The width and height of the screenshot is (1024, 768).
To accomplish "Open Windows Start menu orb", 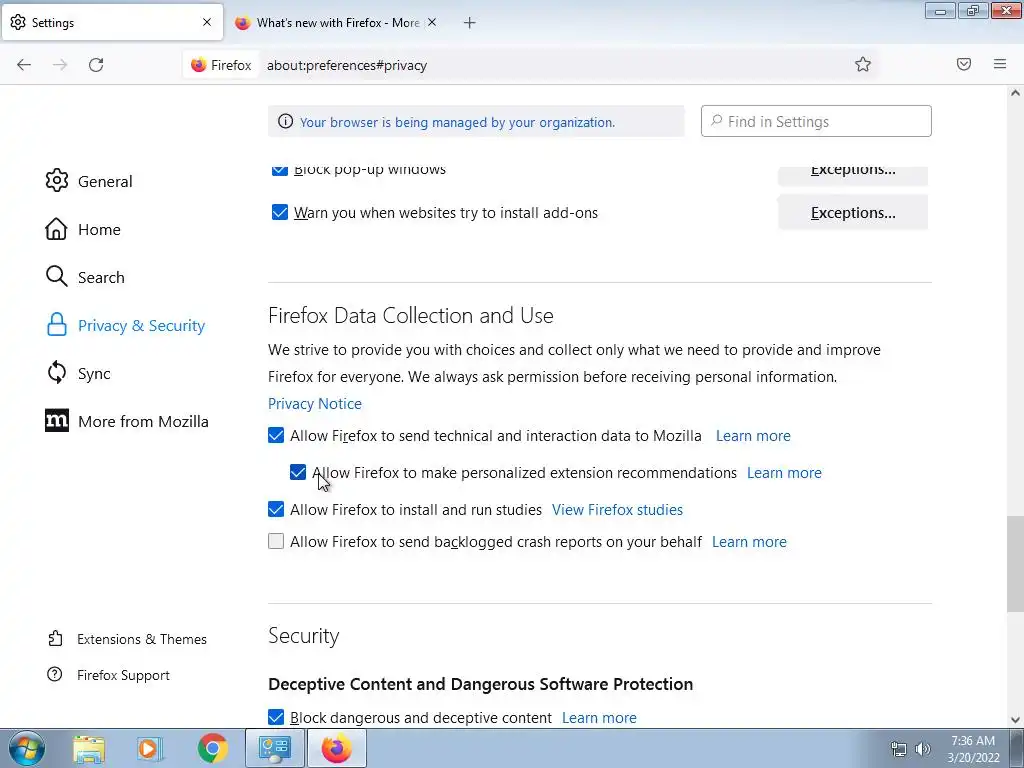I will click(26, 748).
